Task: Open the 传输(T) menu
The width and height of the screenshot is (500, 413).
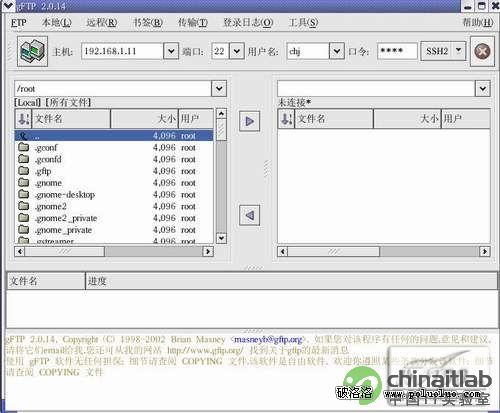Action: tap(193, 23)
